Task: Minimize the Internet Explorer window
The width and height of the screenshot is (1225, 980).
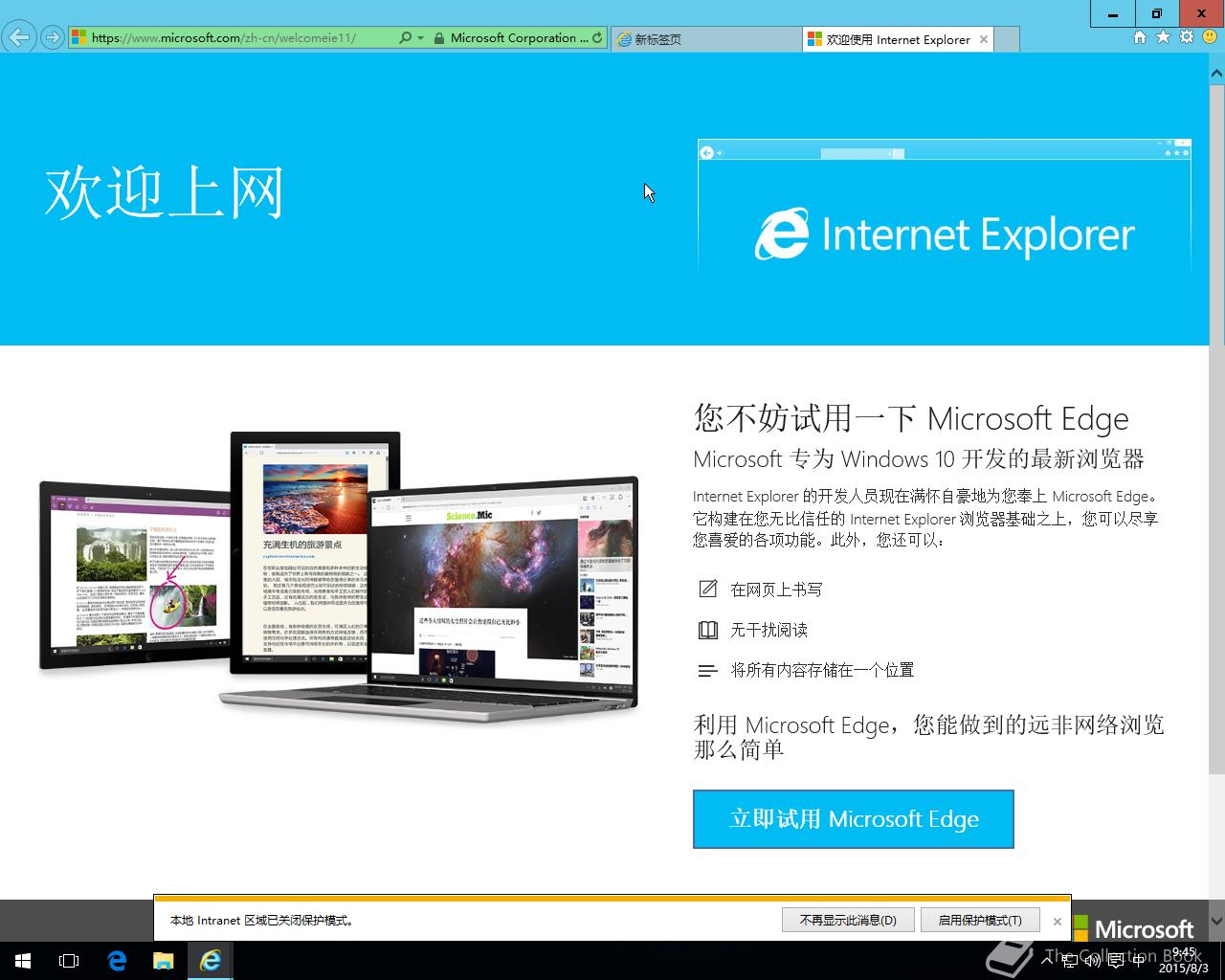Action: (1113, 13)
